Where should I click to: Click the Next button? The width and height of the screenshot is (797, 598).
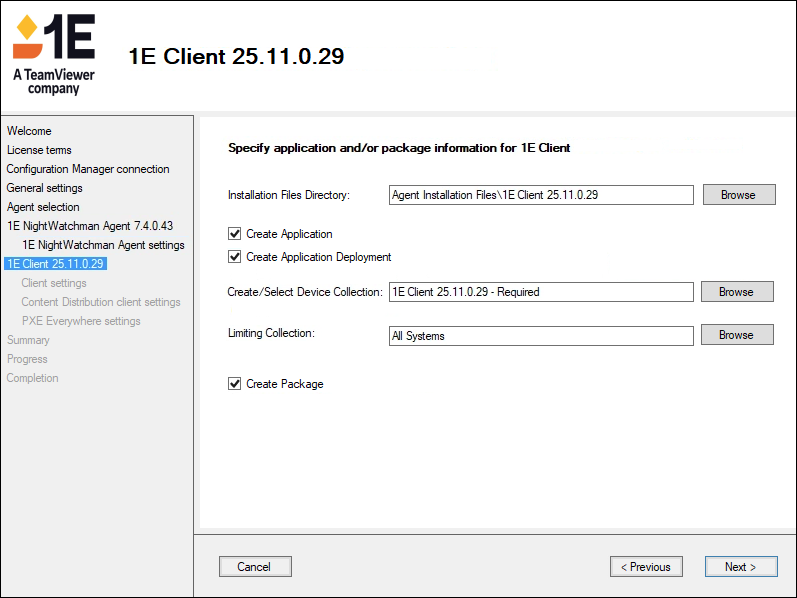[x=740, y=567]
